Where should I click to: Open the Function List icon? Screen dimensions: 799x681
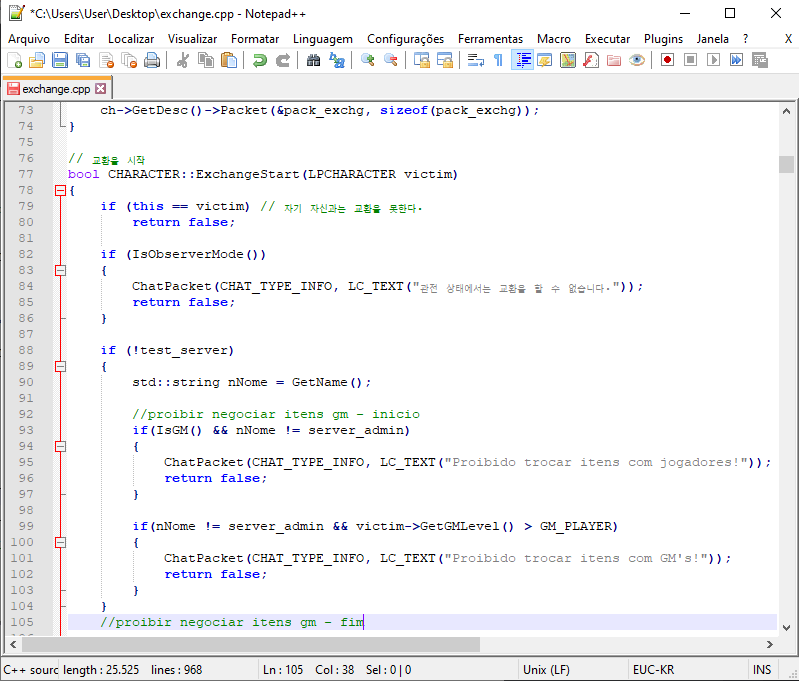[x=591, y=61]
